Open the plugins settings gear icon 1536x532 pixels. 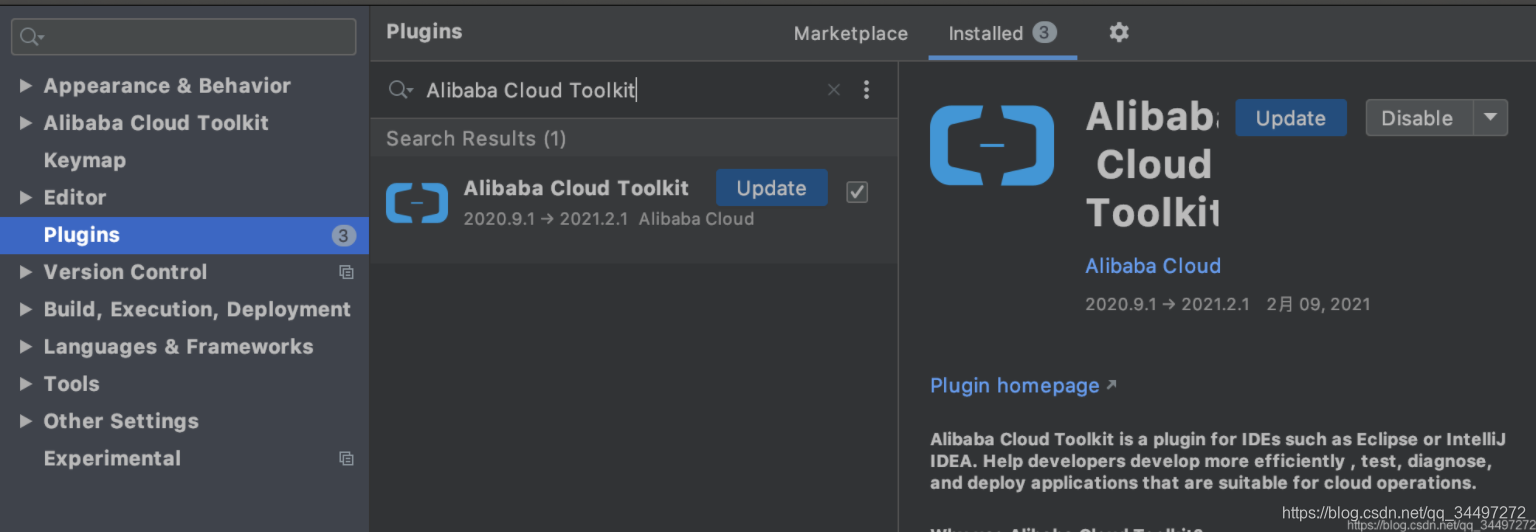point(1119,33)
